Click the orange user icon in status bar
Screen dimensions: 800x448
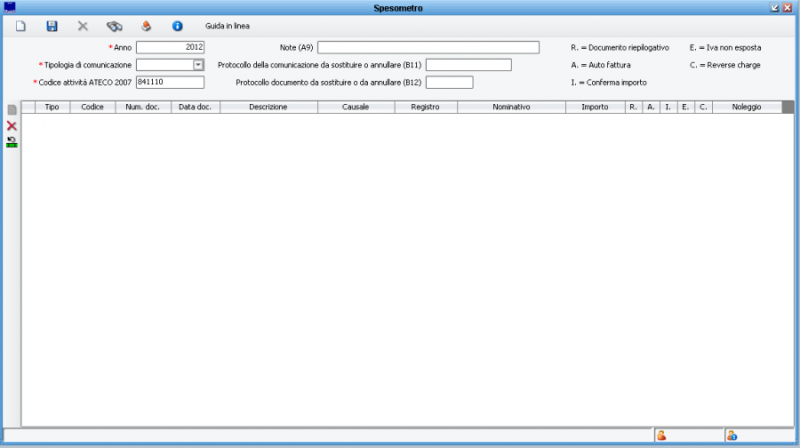(661, 435)
